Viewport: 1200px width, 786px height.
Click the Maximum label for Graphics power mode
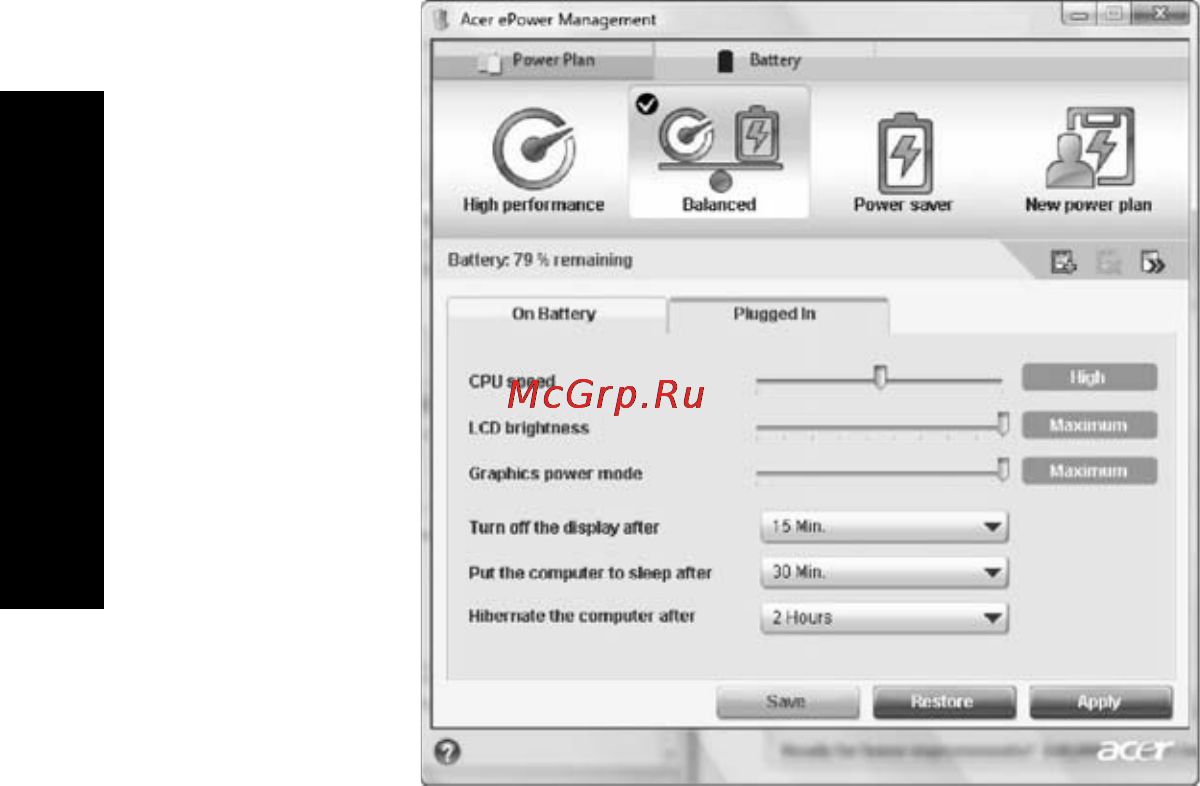tap(1089, 471)
